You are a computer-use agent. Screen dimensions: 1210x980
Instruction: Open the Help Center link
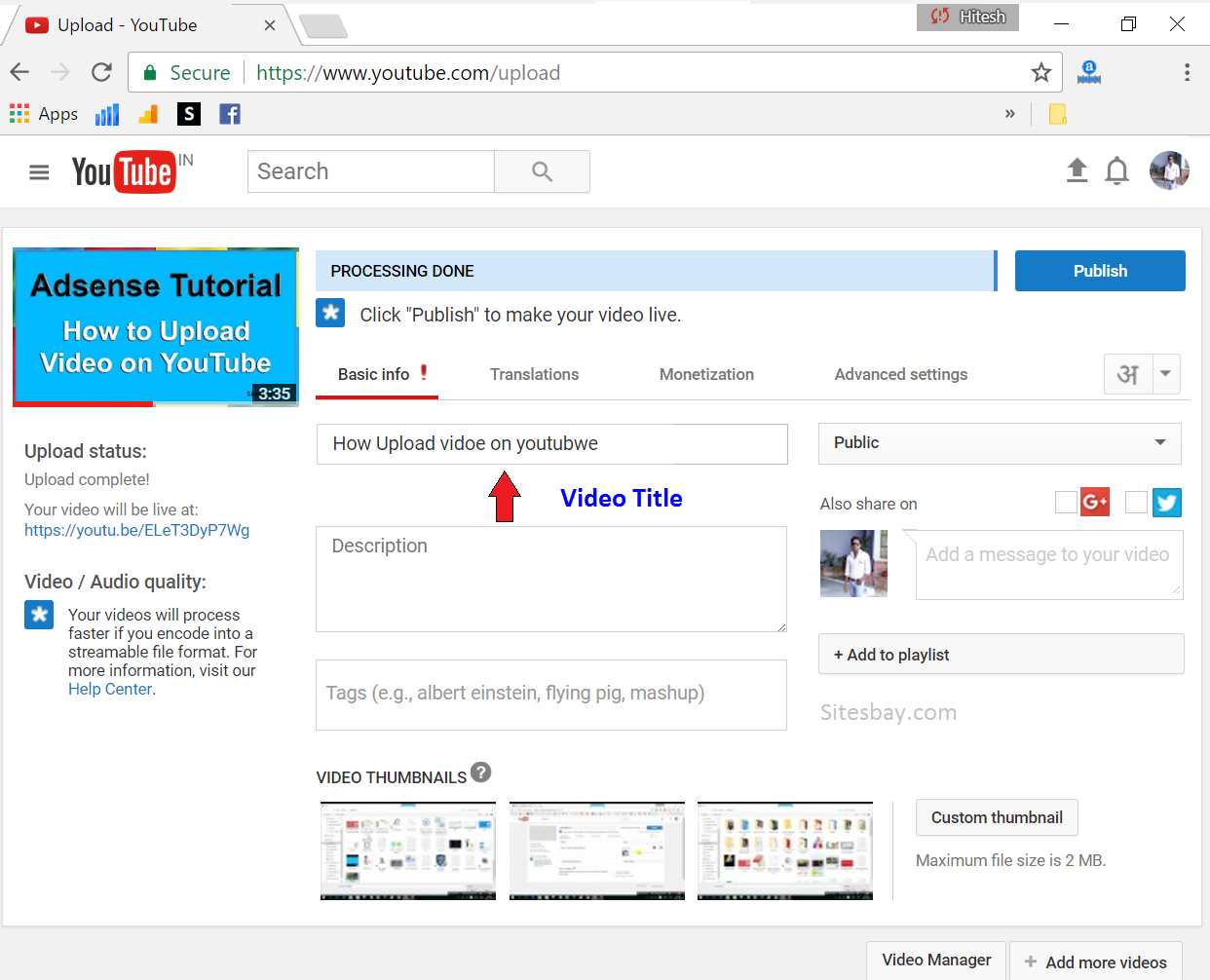pyautogui.click(x=110, y=689)
